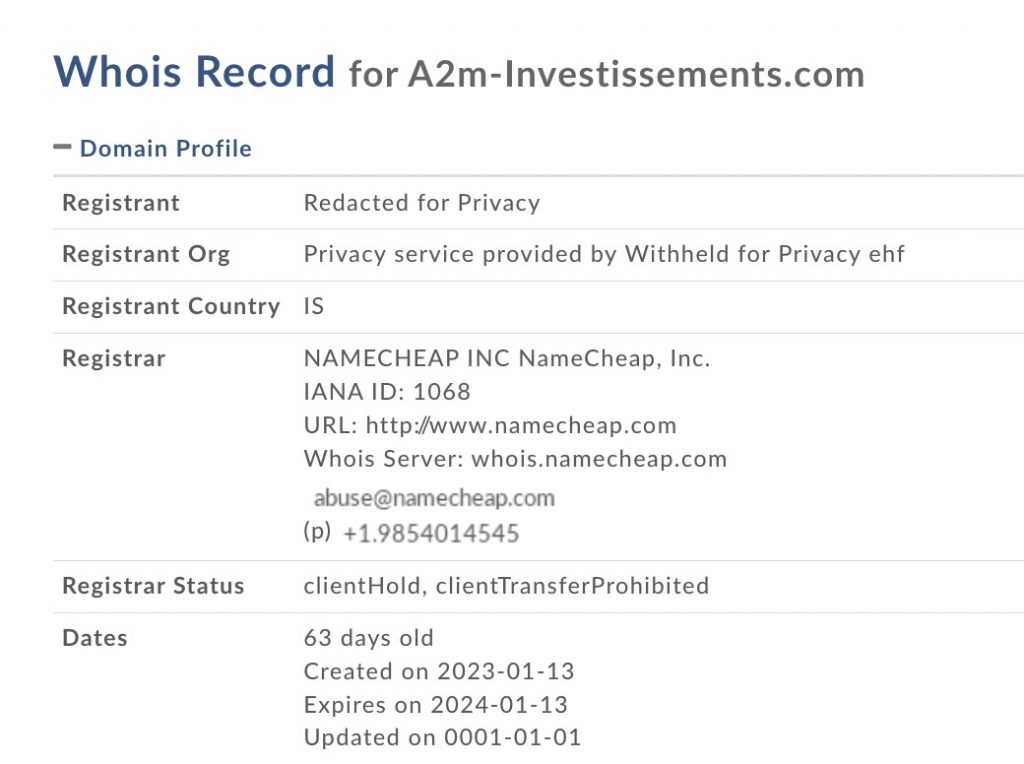Click the 63 days old text
This screenshot has width=1024, height=764.
pos(369,638)
